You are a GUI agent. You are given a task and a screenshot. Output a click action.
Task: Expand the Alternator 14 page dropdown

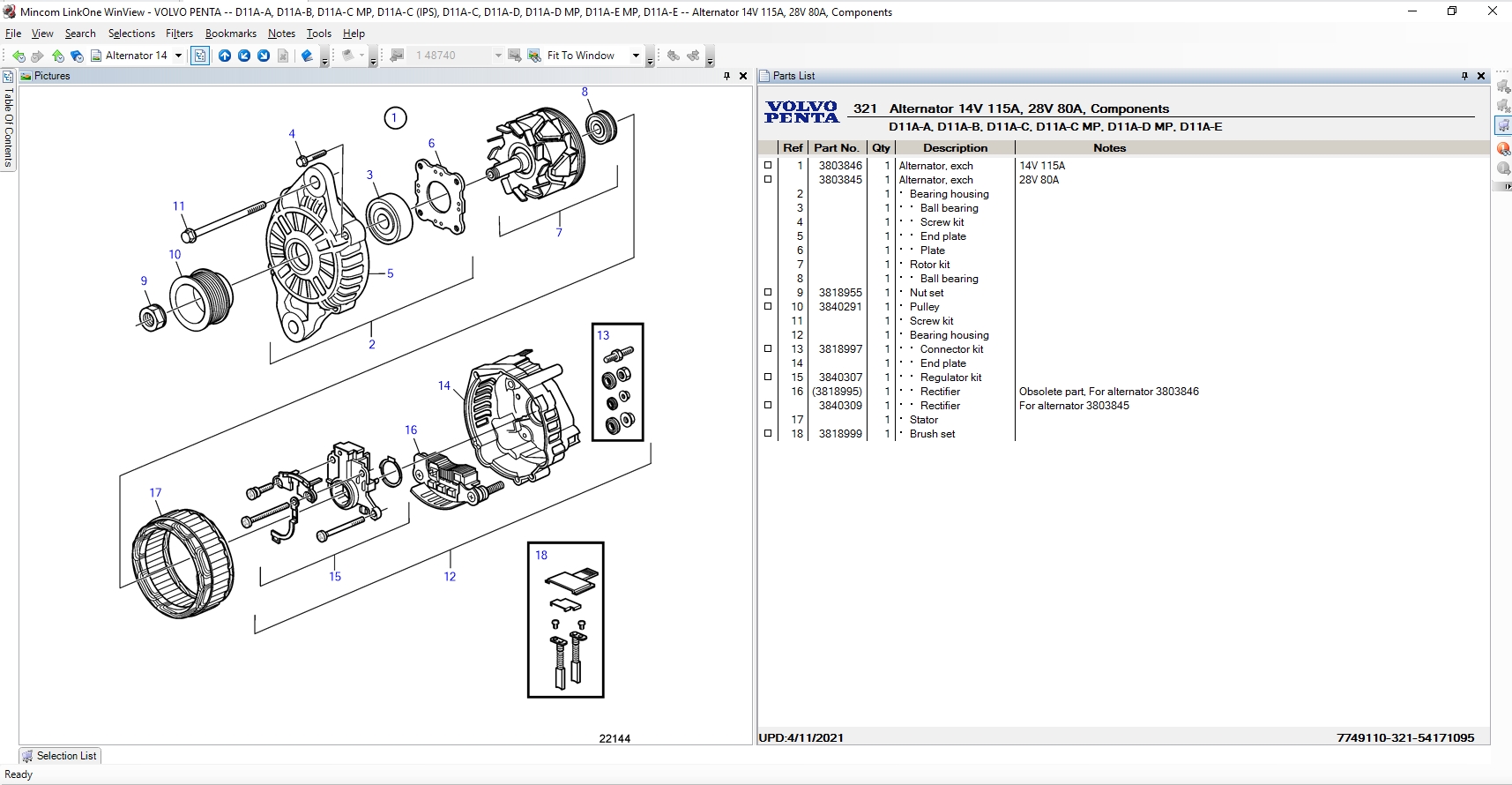pyautogui.click(x=178, y=56)
